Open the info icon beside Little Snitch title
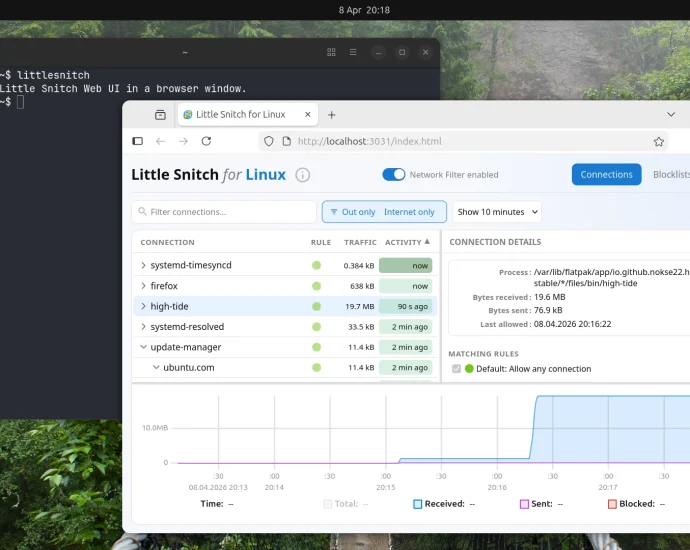 [x=302, y=175]
